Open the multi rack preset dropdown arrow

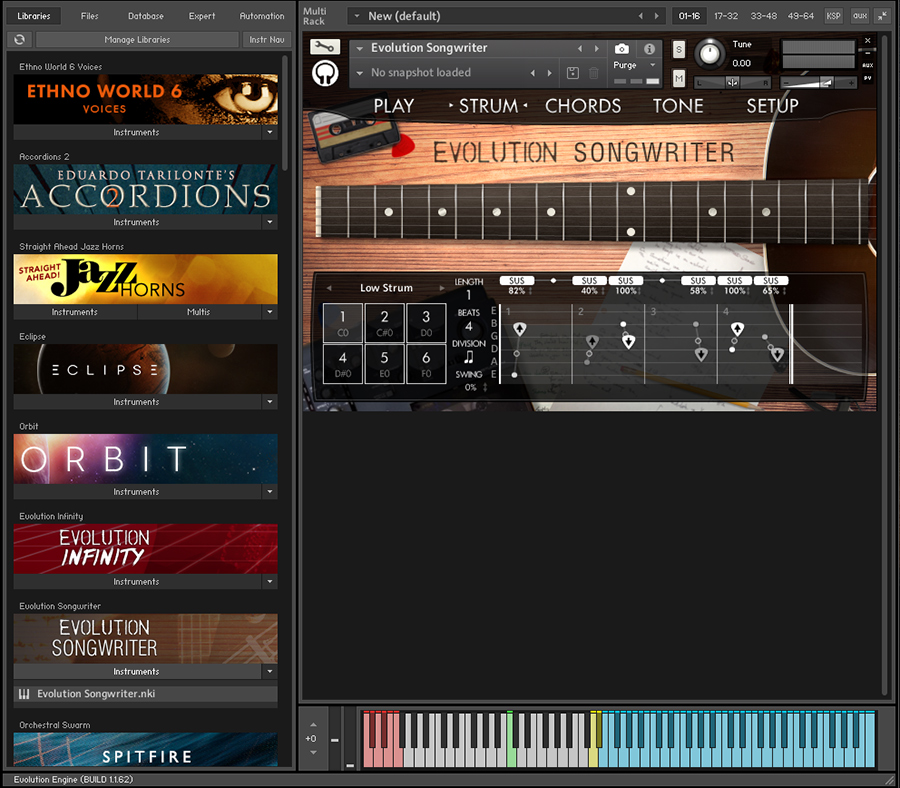coord(356,16)
